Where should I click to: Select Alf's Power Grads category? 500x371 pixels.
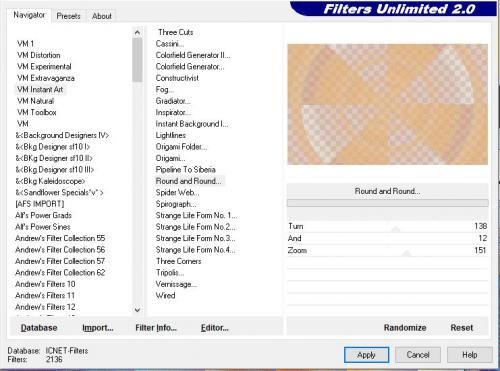point(43,215)
